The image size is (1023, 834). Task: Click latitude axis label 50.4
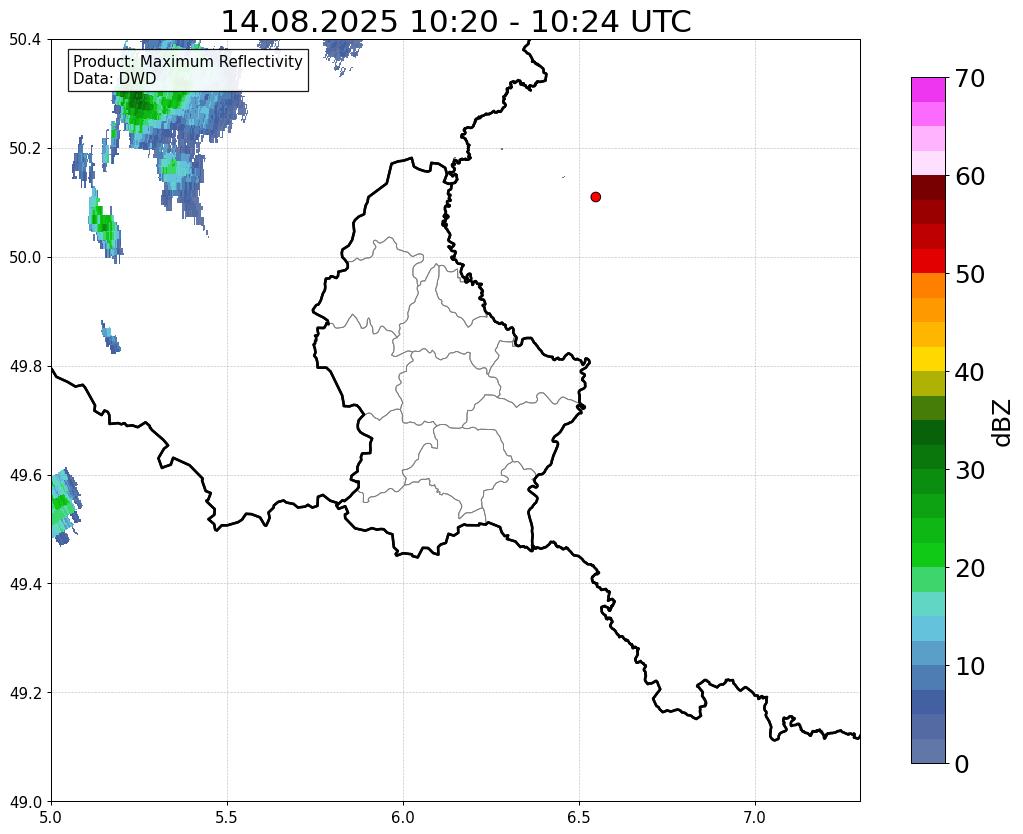pos(25,40)
